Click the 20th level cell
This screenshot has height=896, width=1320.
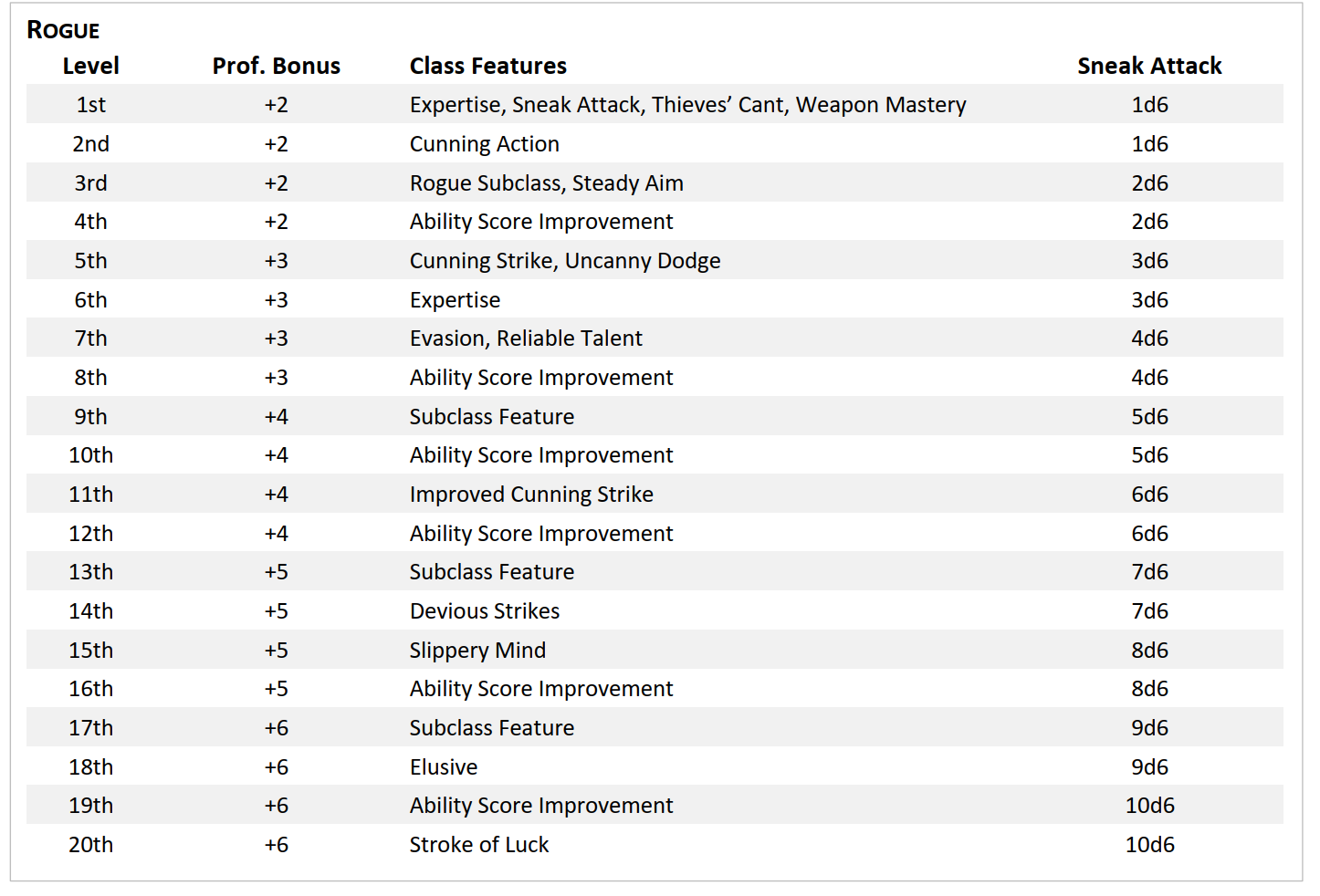pyautogui.click(x=91, y=845)
